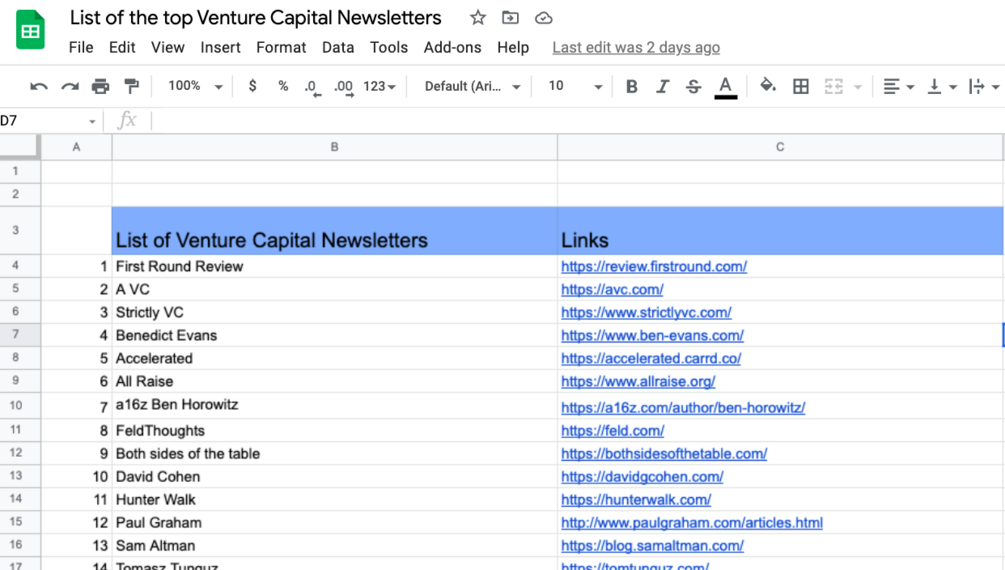This screenshot has width=1005, height=570.
Task: Toggle strikethrough formatting
Action: tap(694, 86)
